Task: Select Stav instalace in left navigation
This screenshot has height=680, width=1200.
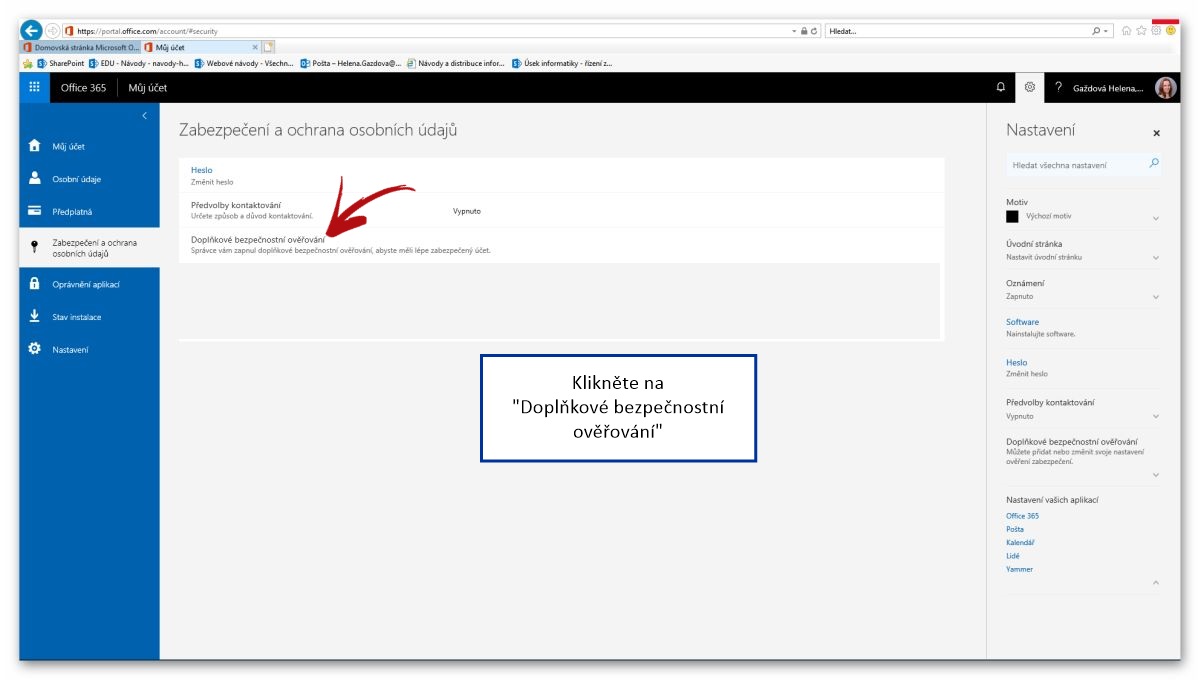Action: (x=76, y=317)
